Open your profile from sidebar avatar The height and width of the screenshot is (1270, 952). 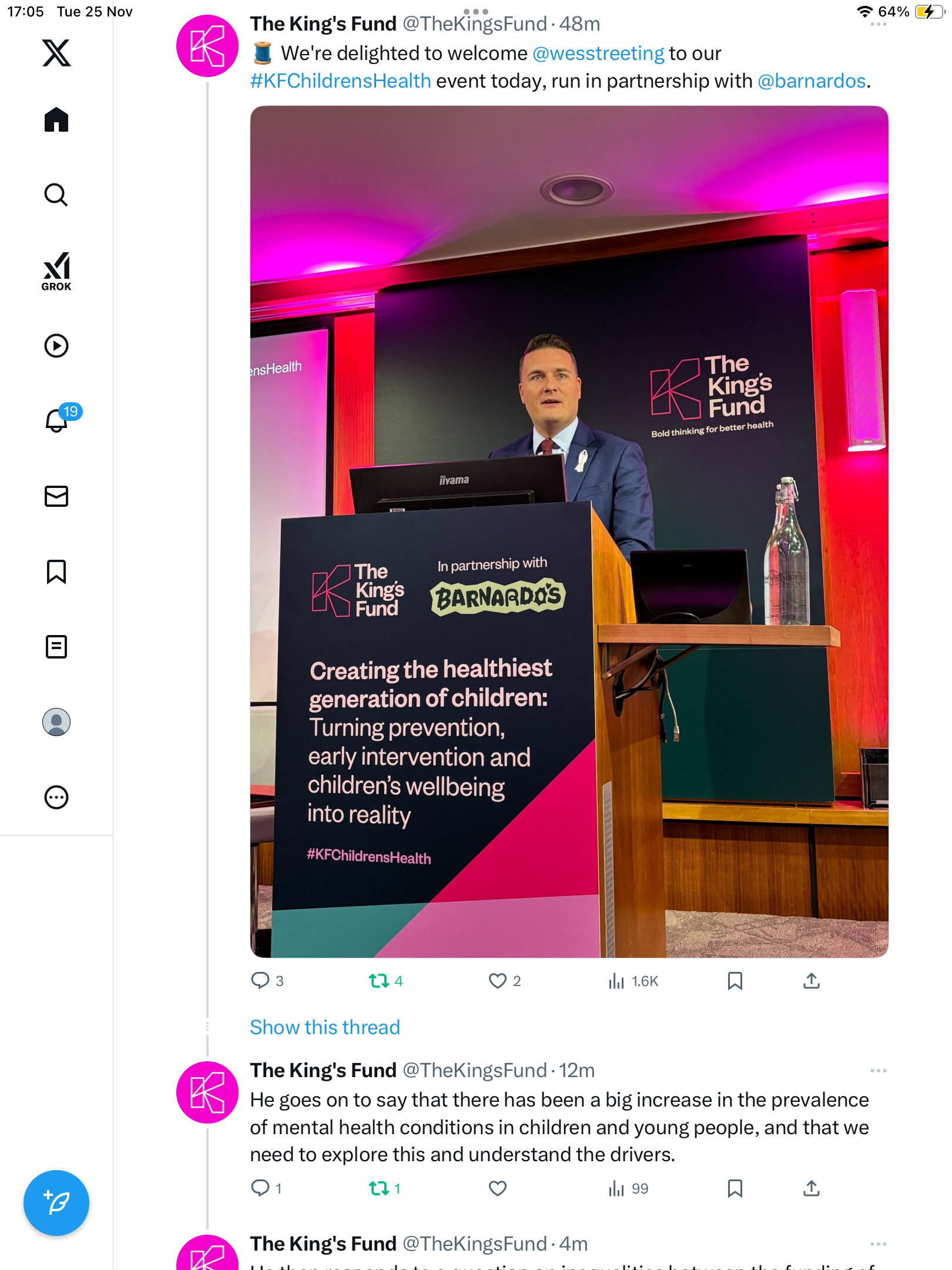coord(56,722)
